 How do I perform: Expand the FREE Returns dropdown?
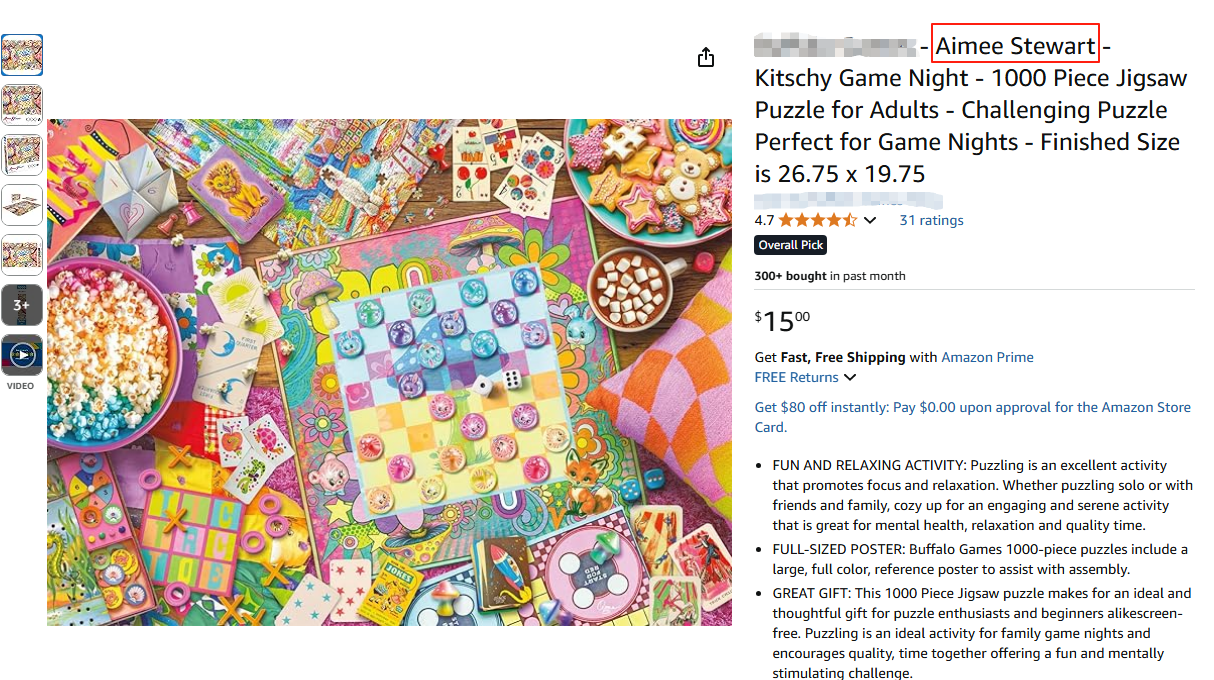[x=805, y=377]
